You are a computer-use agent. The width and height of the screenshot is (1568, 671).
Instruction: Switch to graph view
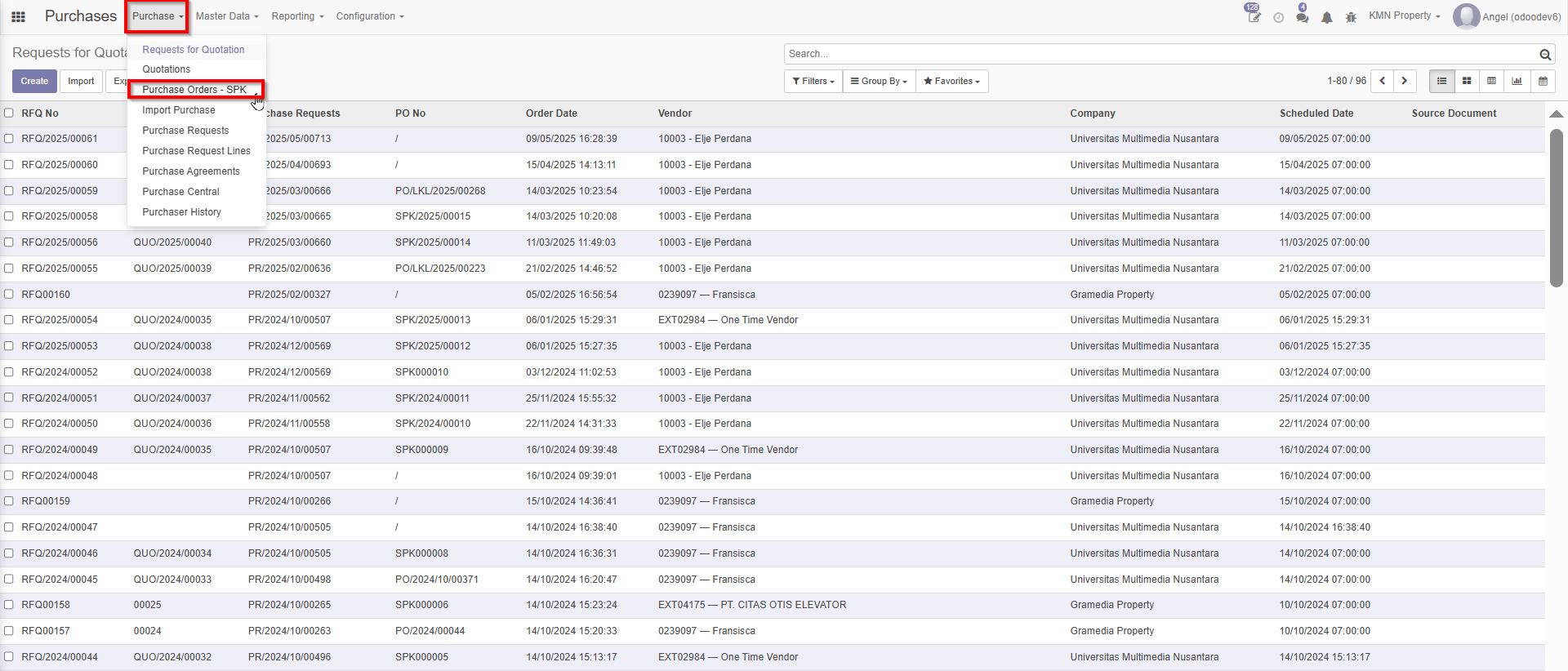[1517, 81]
